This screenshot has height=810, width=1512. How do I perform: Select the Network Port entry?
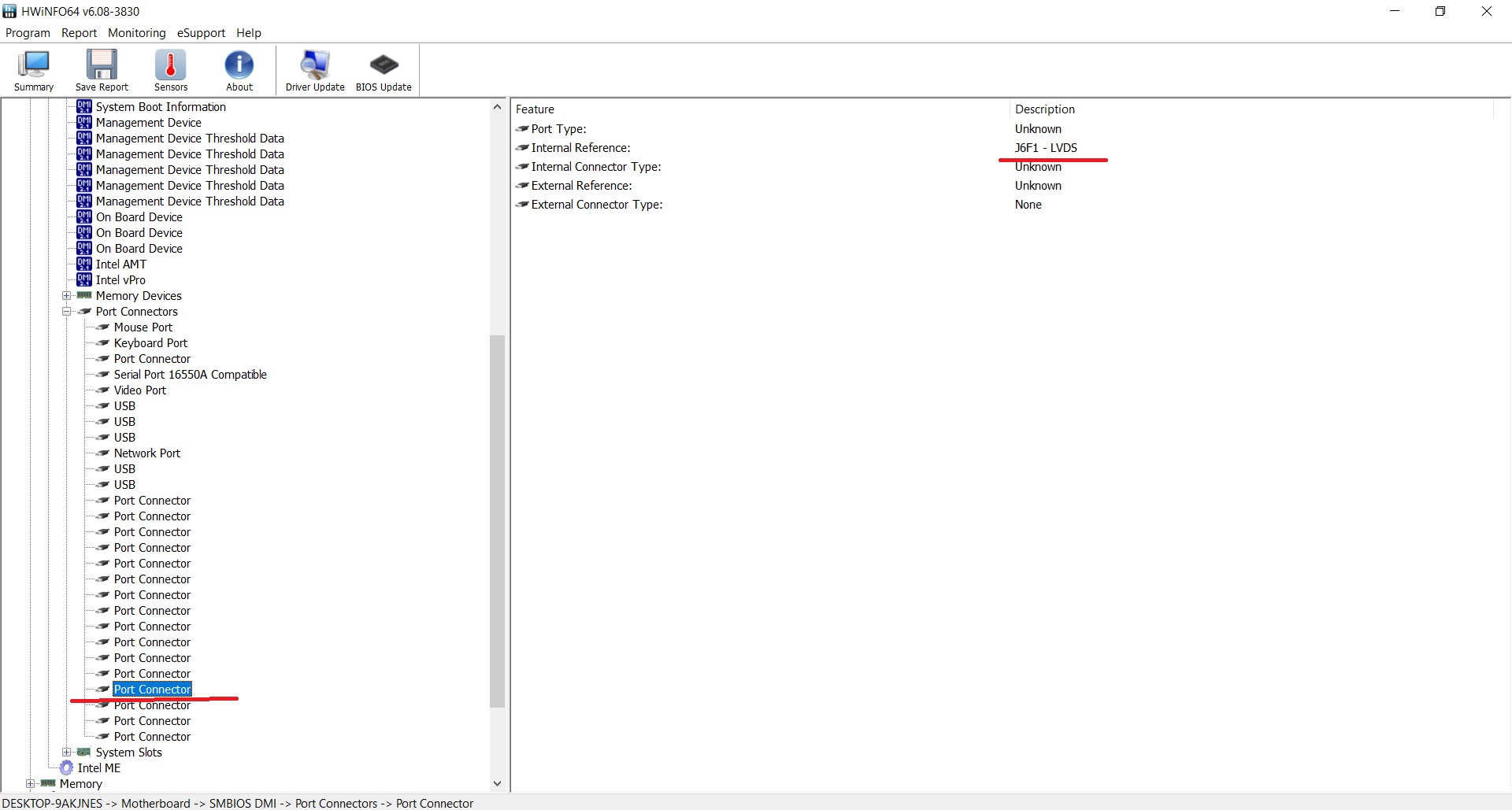coord(147,453)
